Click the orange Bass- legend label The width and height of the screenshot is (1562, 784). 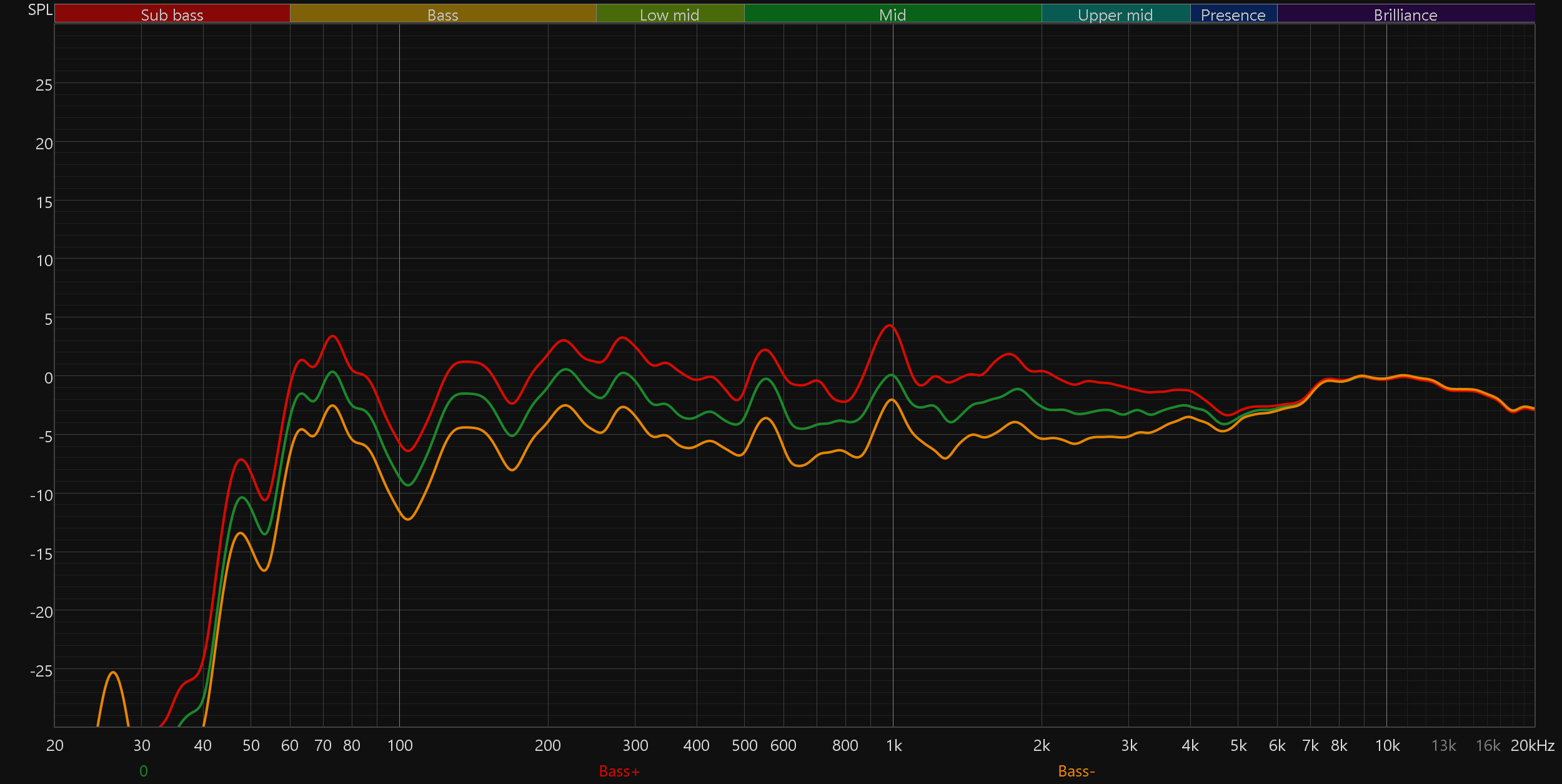click(x=1076, y=772)
